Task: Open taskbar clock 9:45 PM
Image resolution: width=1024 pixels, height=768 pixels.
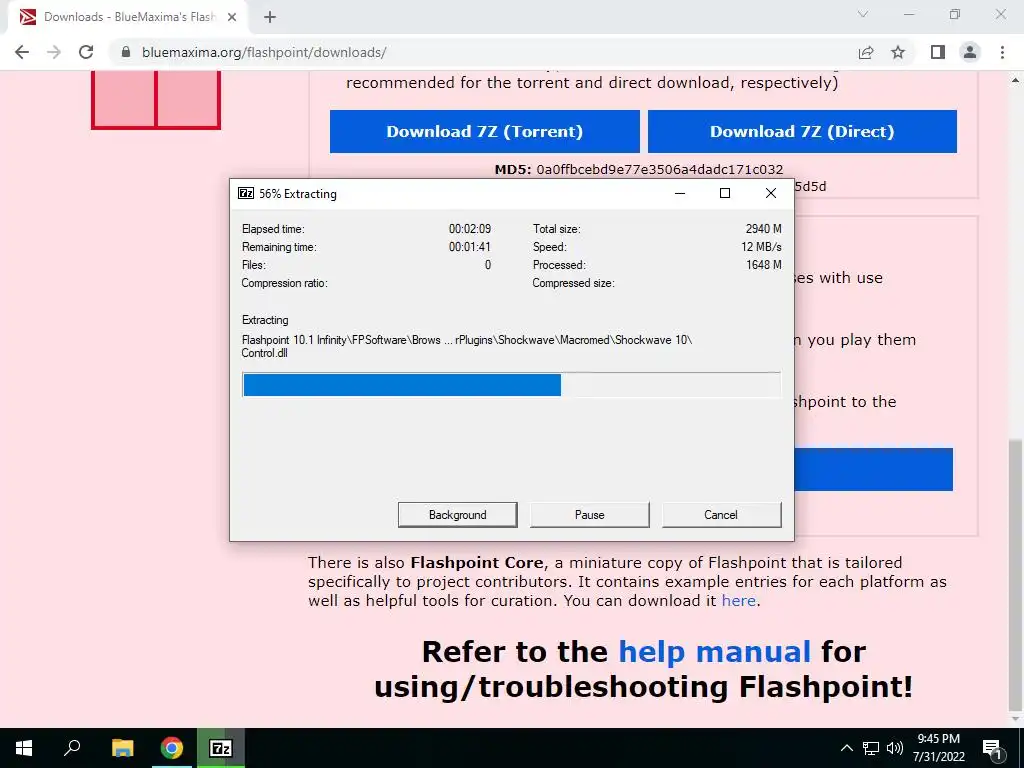Action: tap(938, 748)
